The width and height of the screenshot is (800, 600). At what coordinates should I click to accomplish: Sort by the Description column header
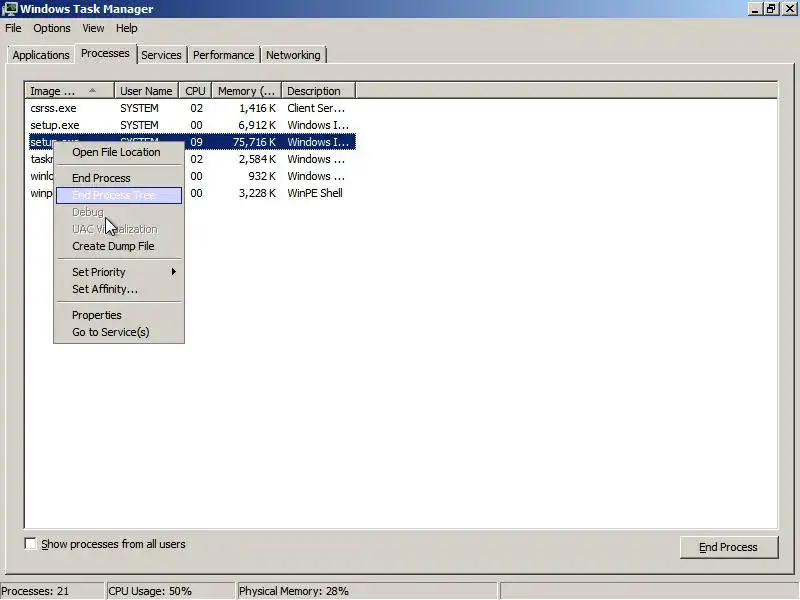click(x=318, y=91)
